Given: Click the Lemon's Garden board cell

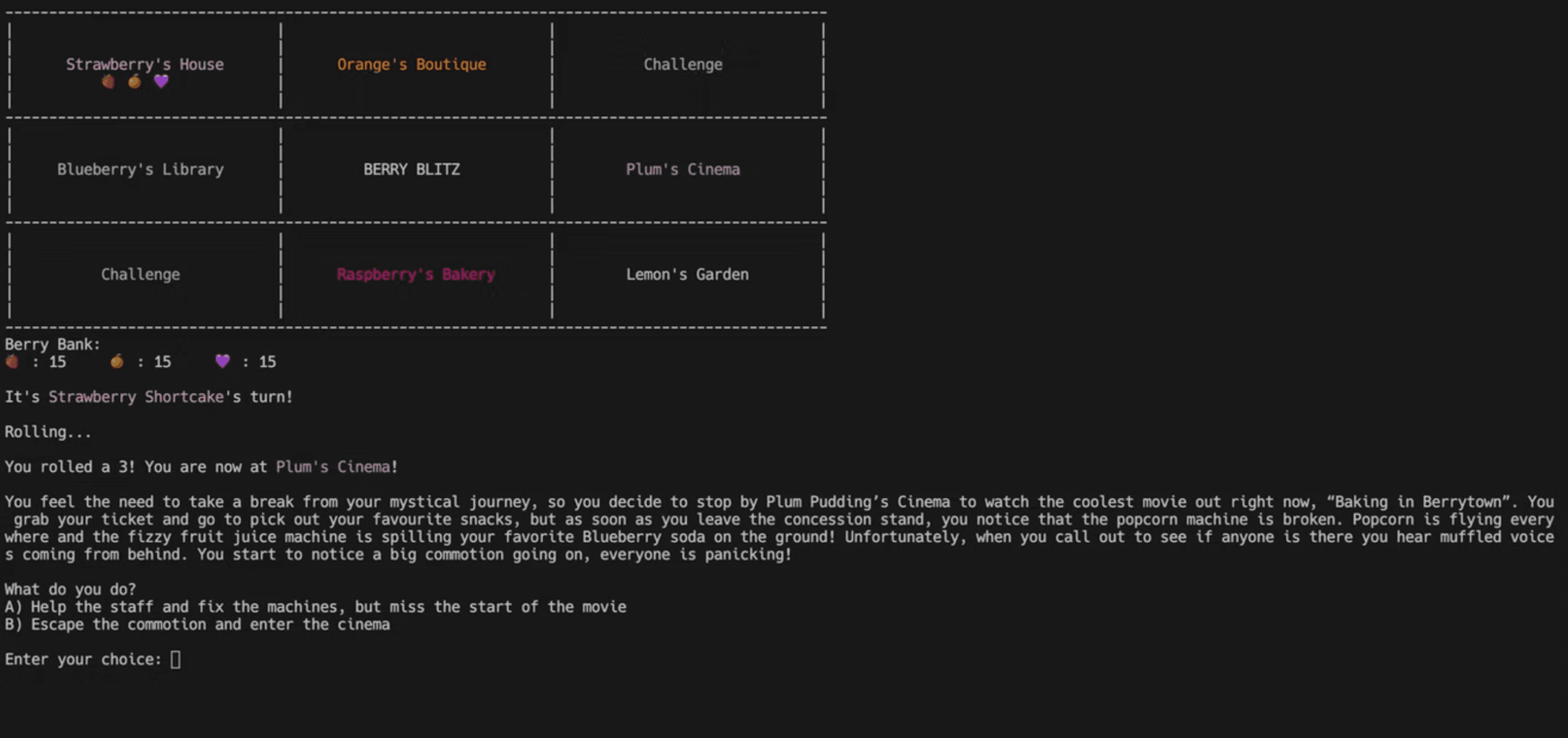Looking at the screenshot, I should click(687, 275).
